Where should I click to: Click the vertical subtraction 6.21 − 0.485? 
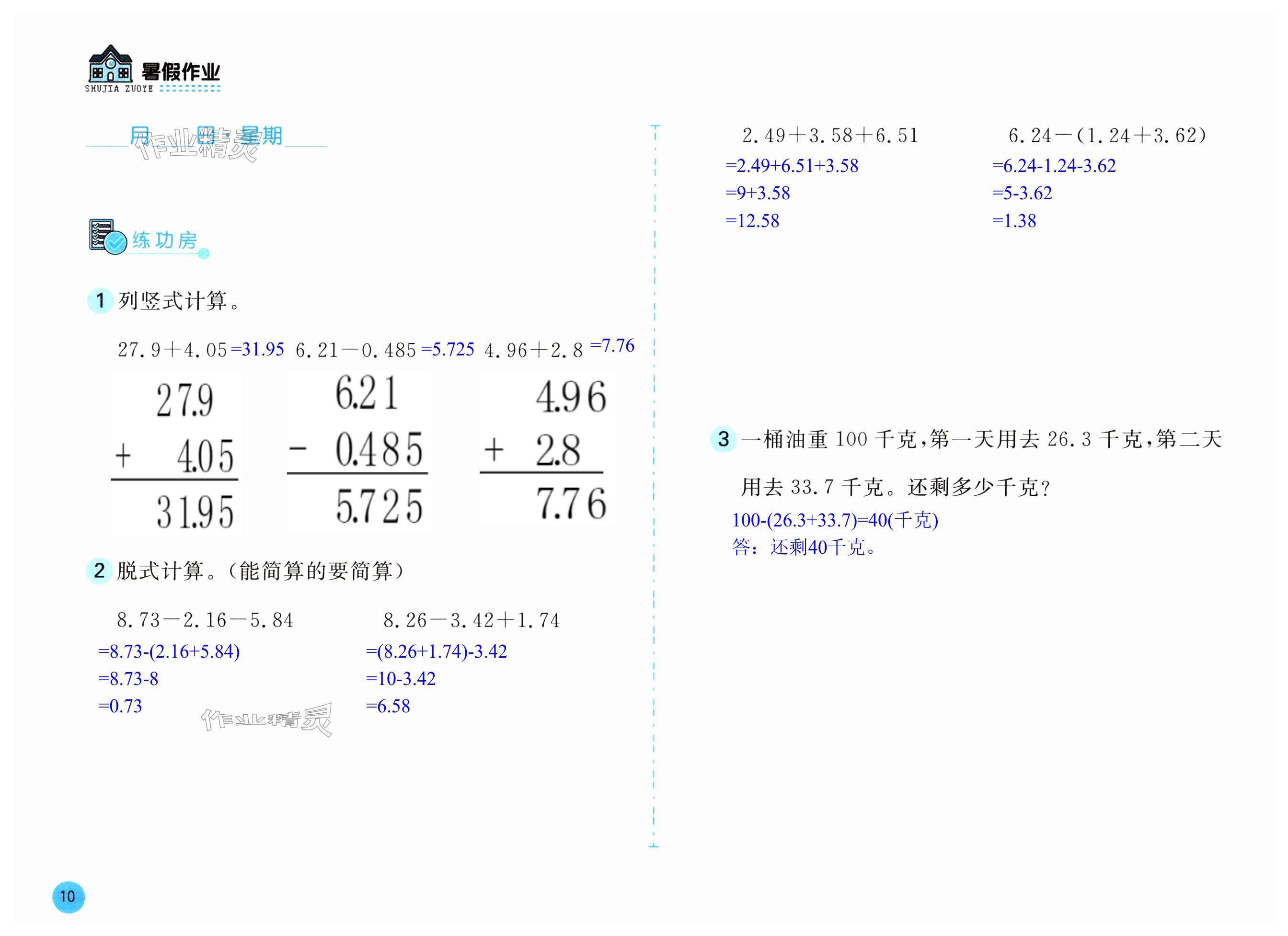[x=359, y=451]
